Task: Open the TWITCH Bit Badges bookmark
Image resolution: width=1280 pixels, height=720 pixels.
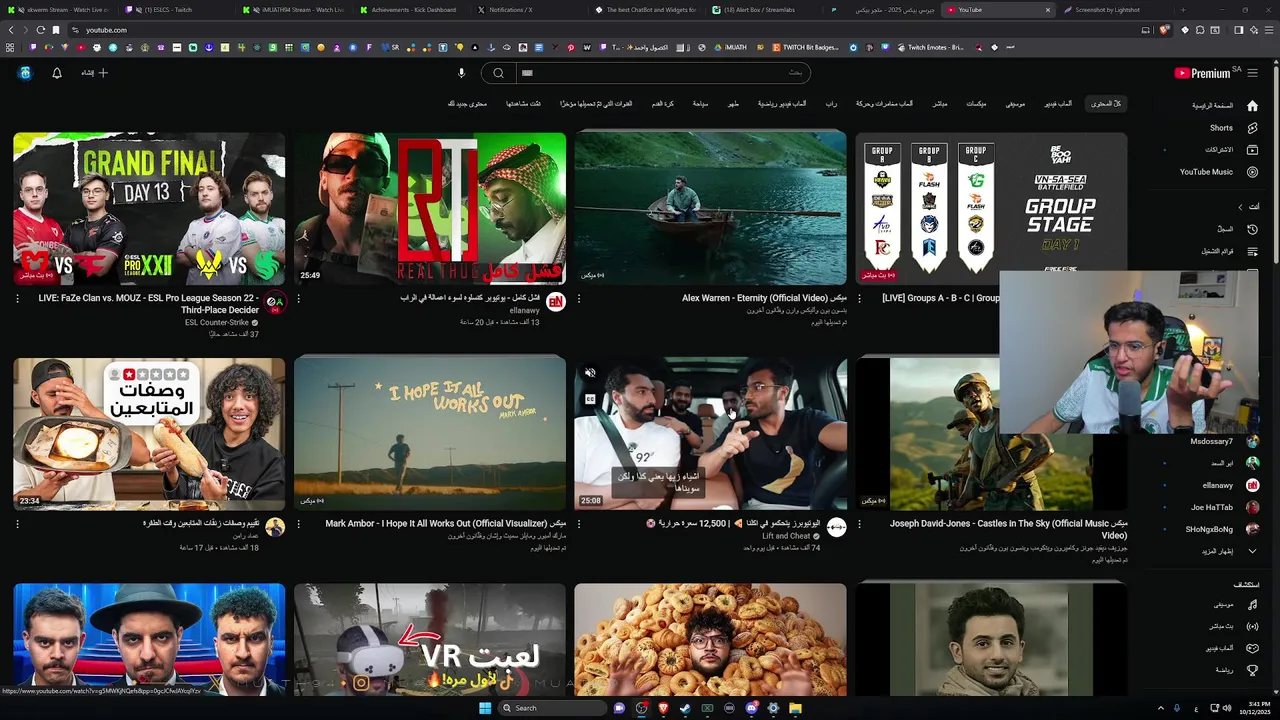Action: pos(806,47)
